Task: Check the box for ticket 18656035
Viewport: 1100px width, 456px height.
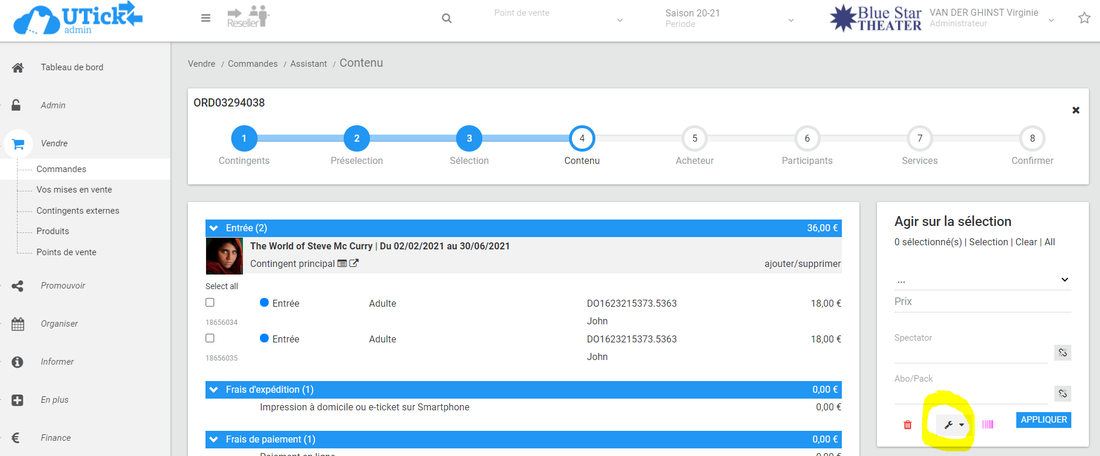Action: coord(210,338)
